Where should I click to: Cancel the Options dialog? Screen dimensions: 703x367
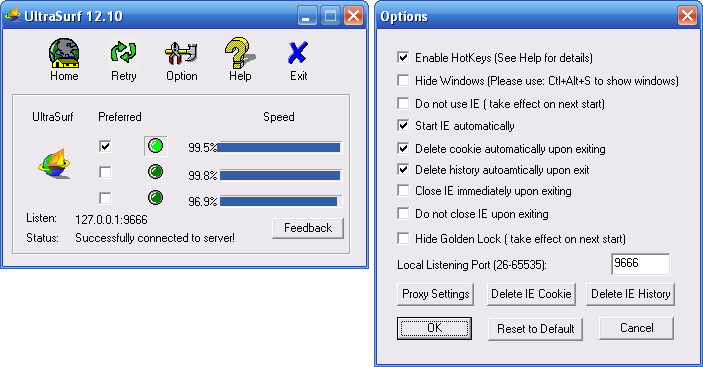(636, 328)
